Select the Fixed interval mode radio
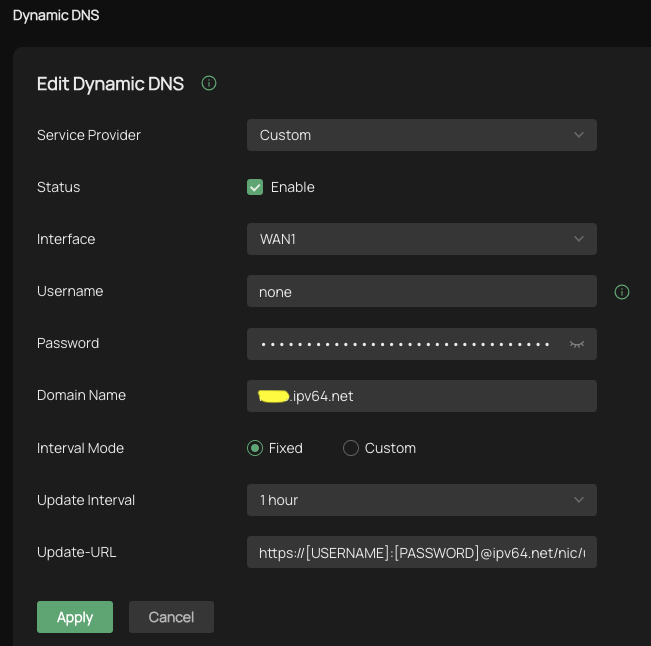The image size is (651, 646). [x=255, y=448]
